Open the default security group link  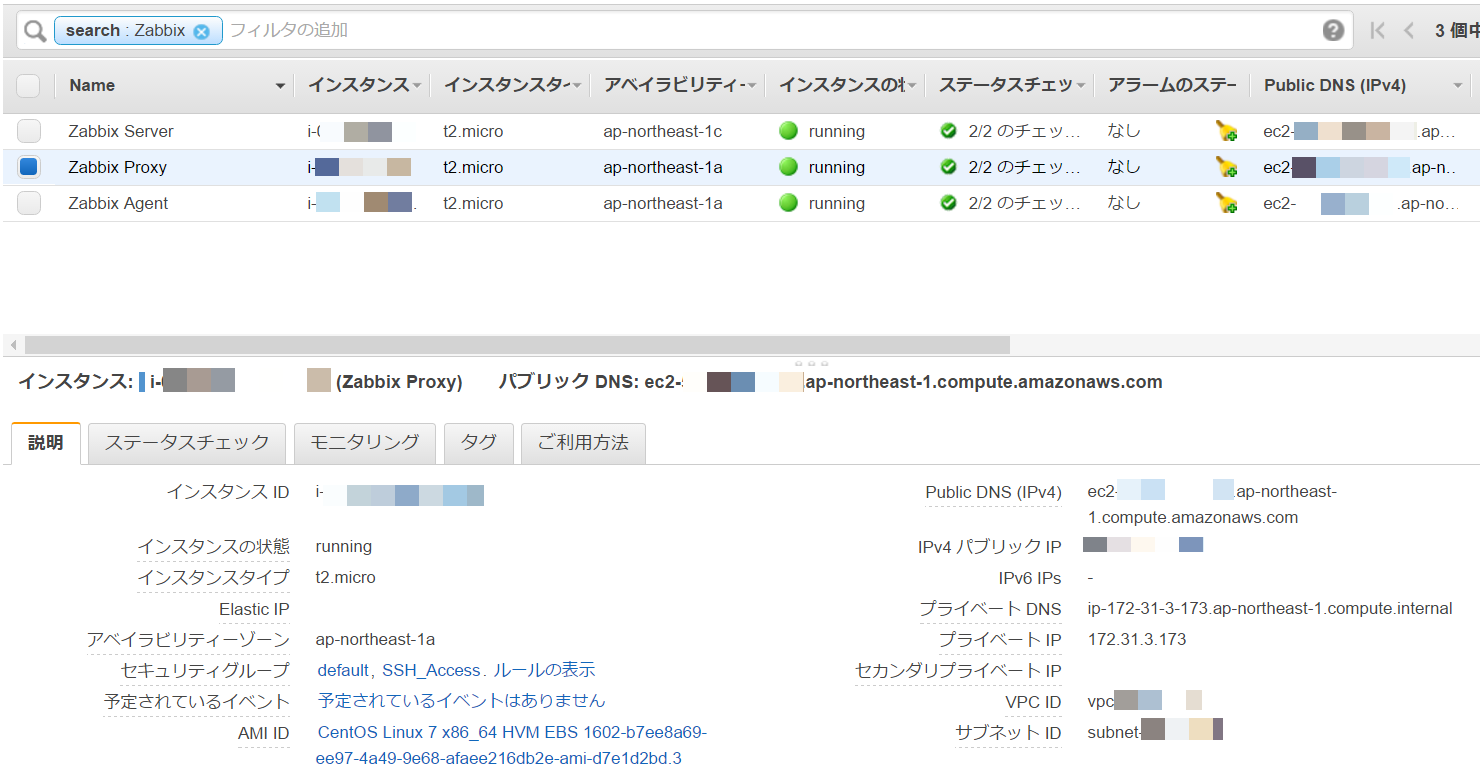click(344, 670)
